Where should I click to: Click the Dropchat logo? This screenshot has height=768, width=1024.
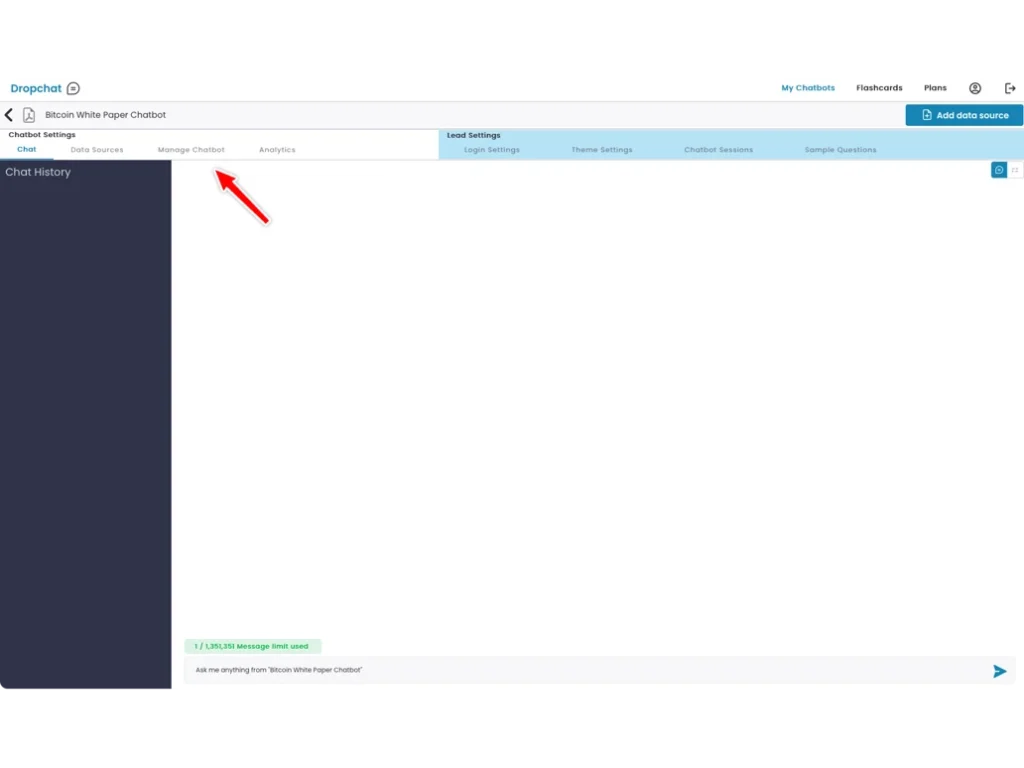click(x=45, y=88)
